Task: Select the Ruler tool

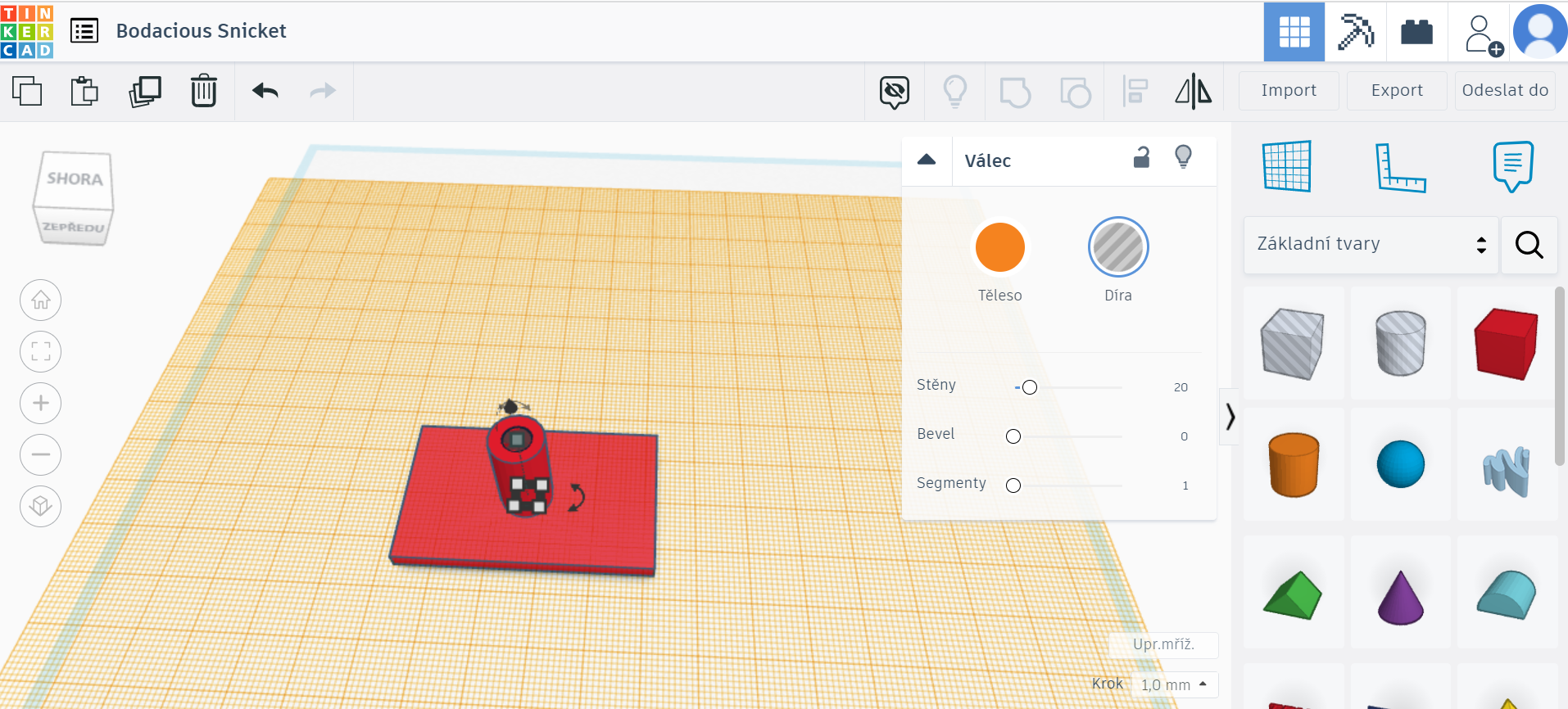Action: click(1400, 167)
